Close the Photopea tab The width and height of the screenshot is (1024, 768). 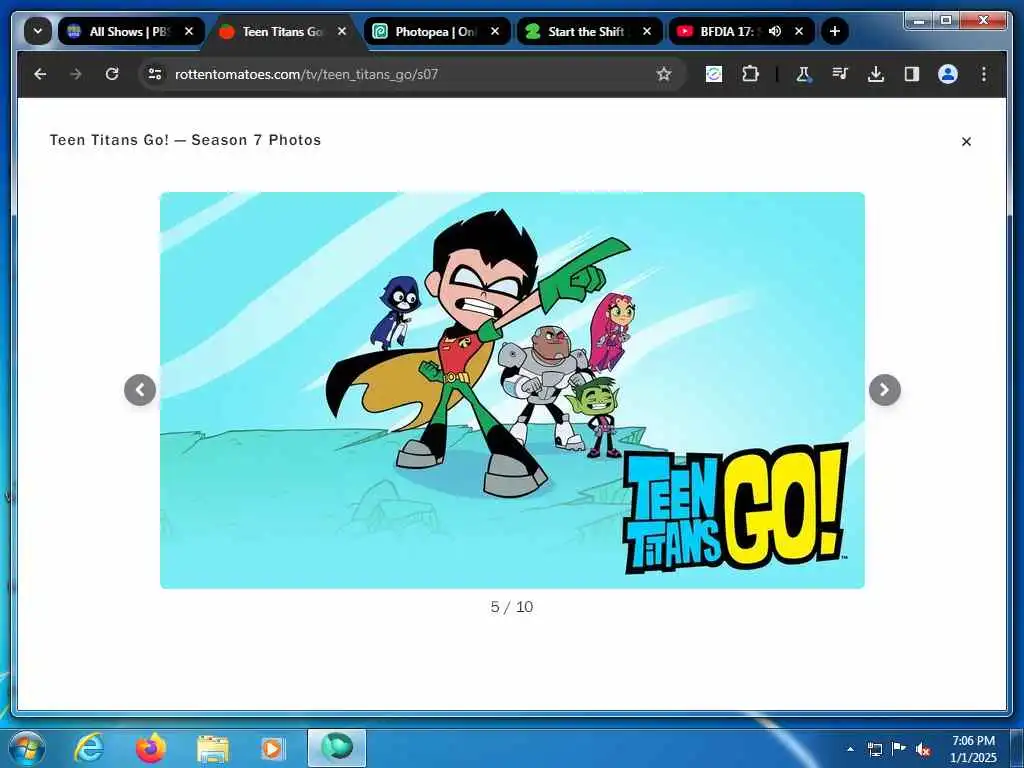coord(495,31)
